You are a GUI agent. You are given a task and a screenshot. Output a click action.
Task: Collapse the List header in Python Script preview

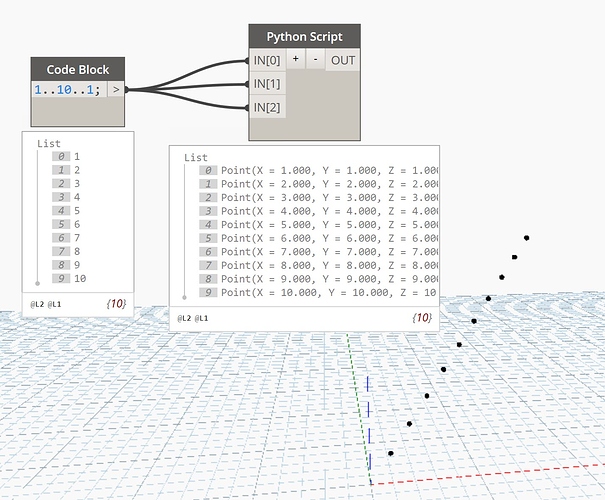click(196, 157)
